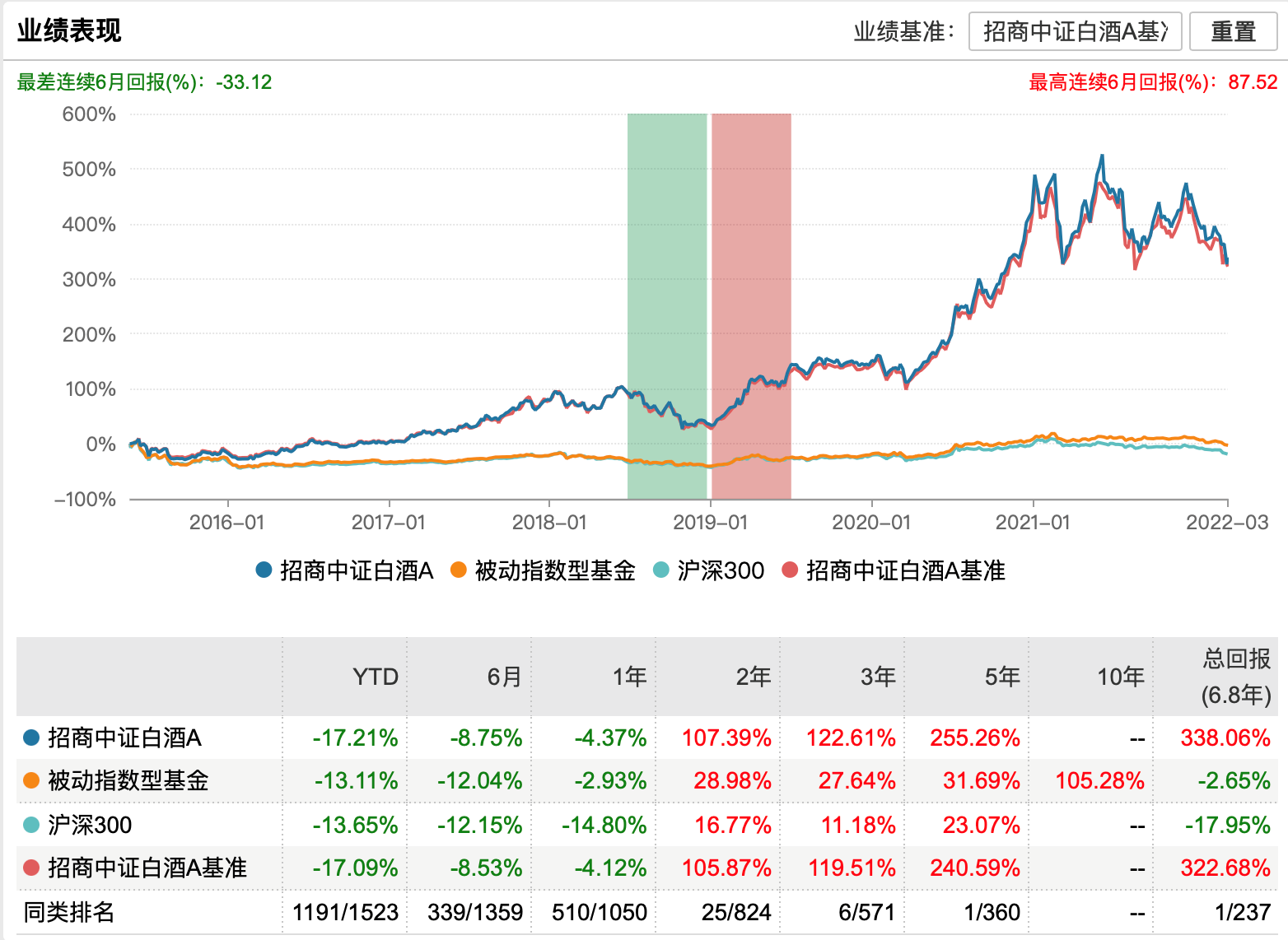Select the 5年 column header
The width and height of the screenshot is (1288, 940).
[x=1001, y=677]
